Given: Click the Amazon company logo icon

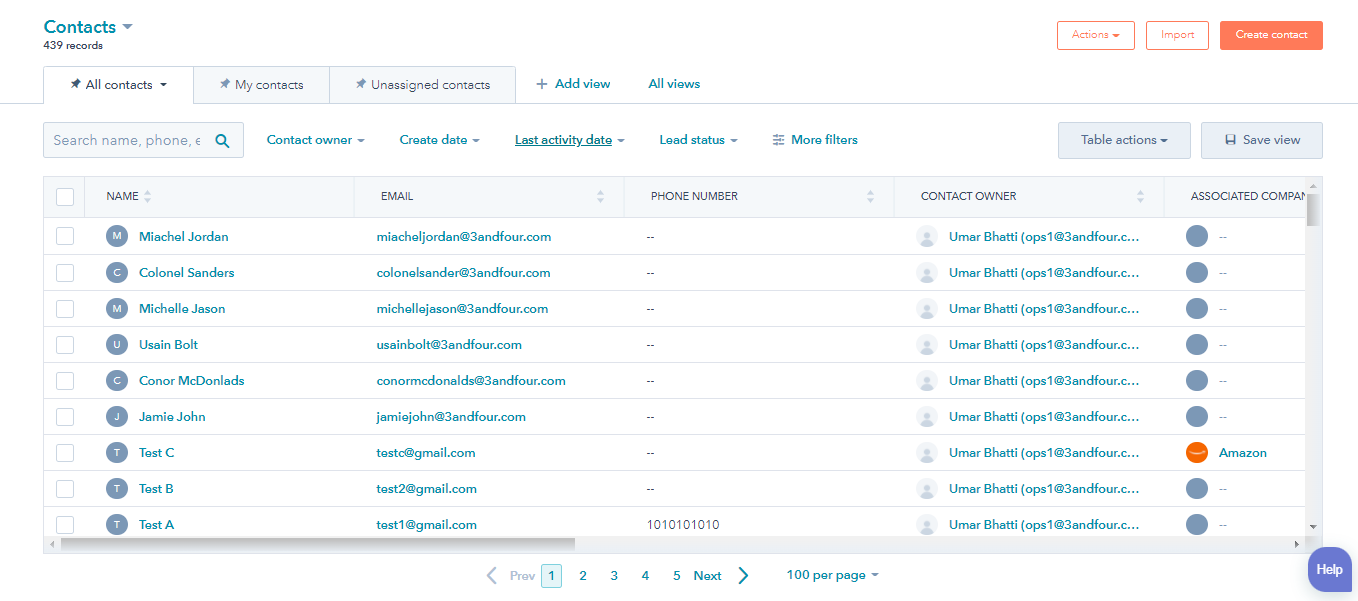Looking at the screenshot, I should point(1196,452).
